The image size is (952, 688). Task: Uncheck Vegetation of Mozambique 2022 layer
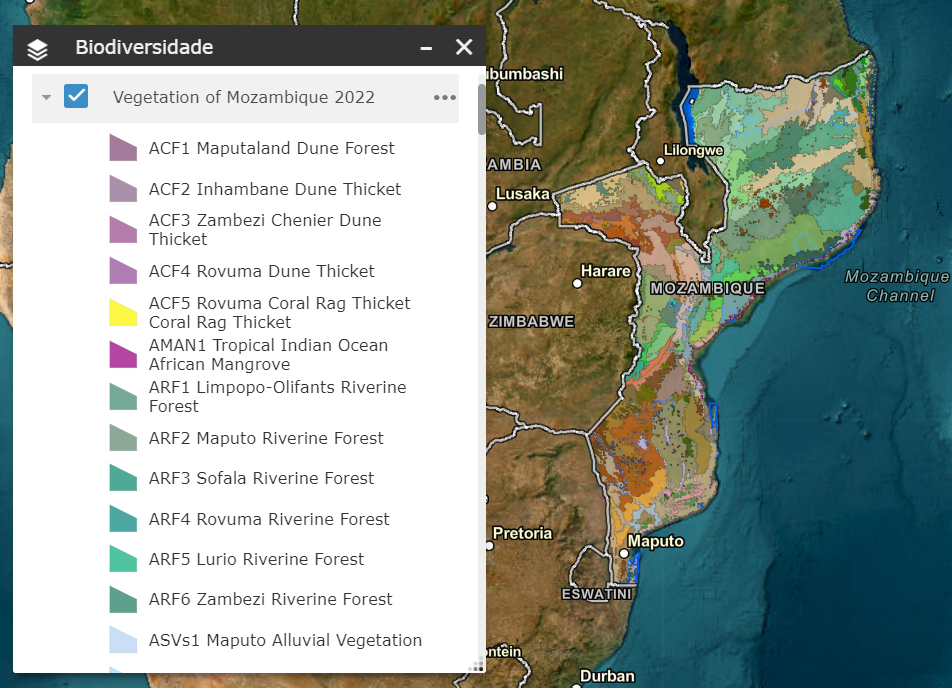coord(76,97)
